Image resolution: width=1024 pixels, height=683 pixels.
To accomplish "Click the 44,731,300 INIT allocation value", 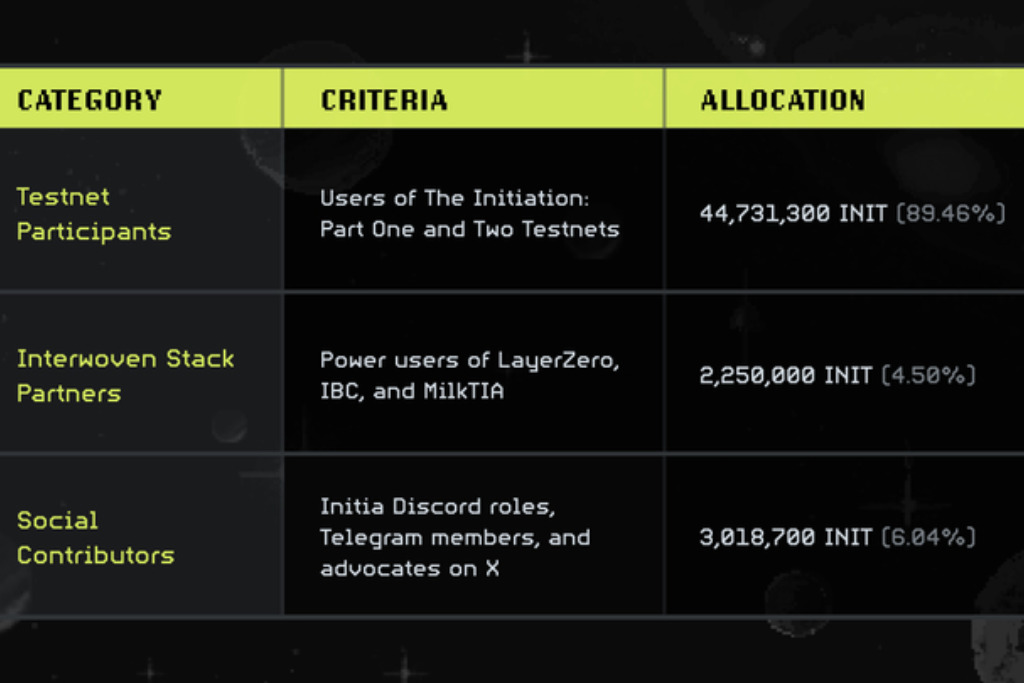I will click(793, 214).
